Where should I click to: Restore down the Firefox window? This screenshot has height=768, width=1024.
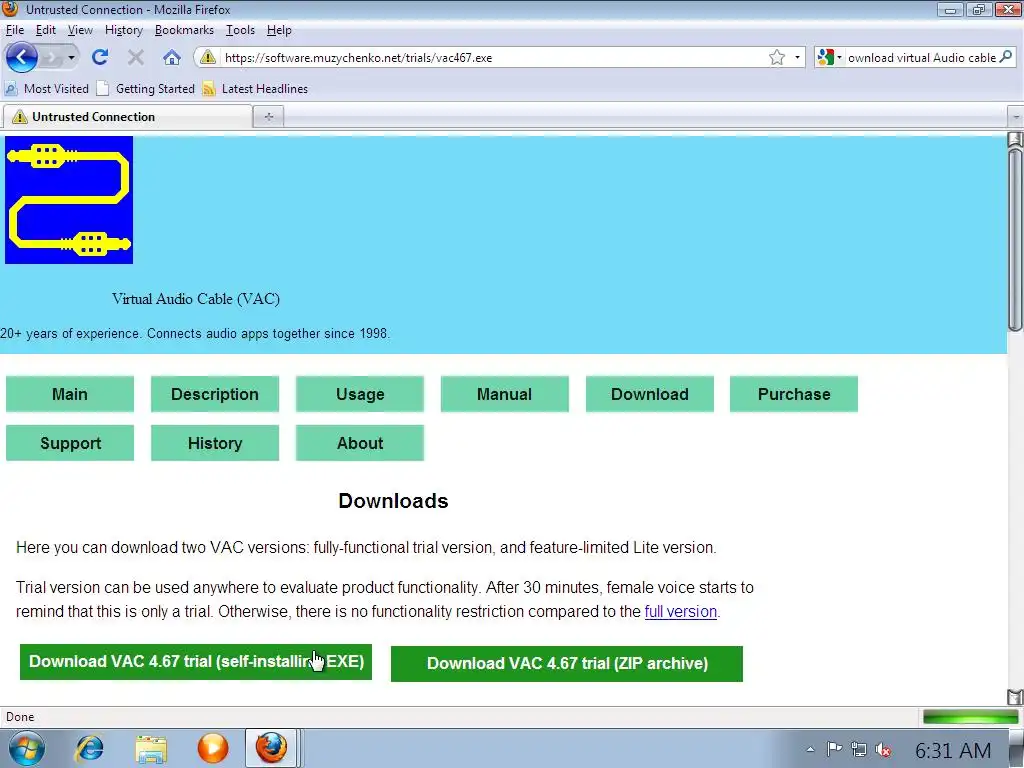[x=978, y=10]
